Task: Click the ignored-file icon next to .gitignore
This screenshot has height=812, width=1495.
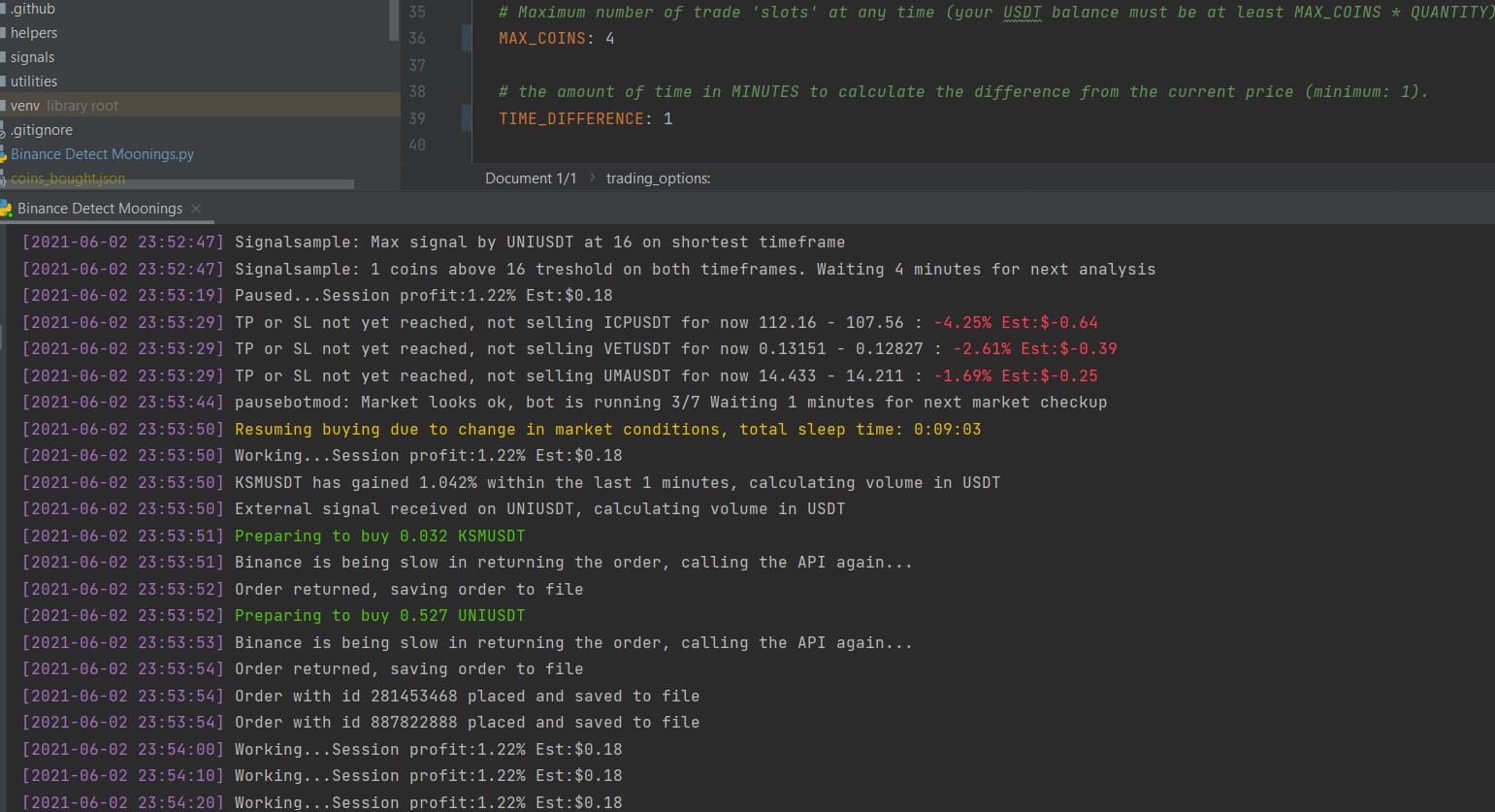Action: 4,130
